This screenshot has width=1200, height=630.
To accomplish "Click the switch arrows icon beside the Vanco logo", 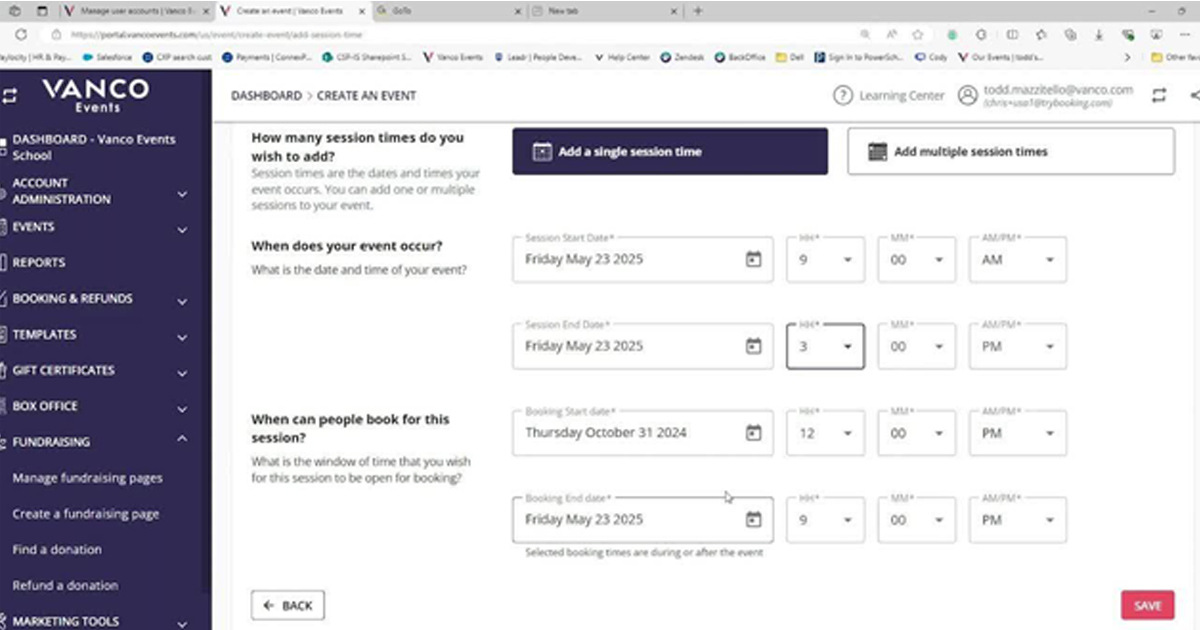I will click(x=11, y=97).
